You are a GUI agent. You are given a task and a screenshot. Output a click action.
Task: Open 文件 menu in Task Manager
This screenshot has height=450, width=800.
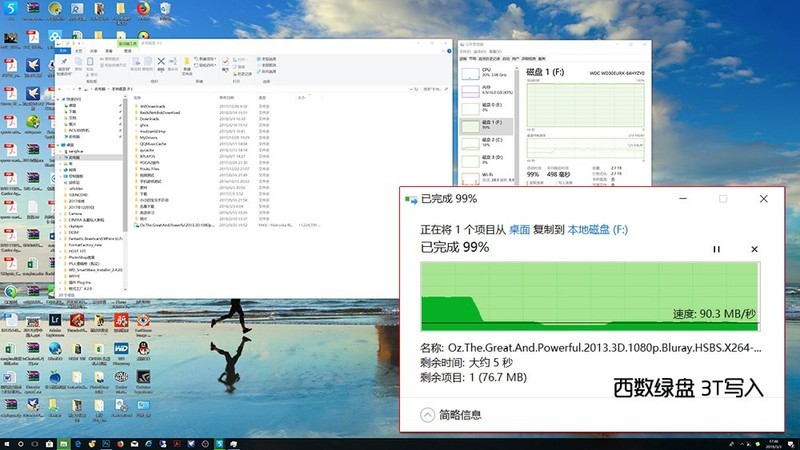tap(465, 52)
